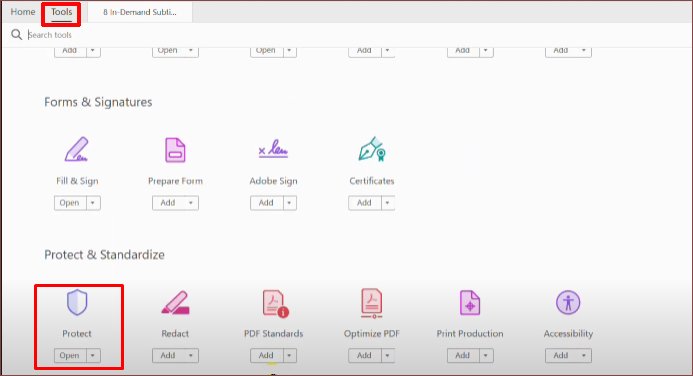
Task: Open the Certificates tool icon
Action: tap(372, 149)
